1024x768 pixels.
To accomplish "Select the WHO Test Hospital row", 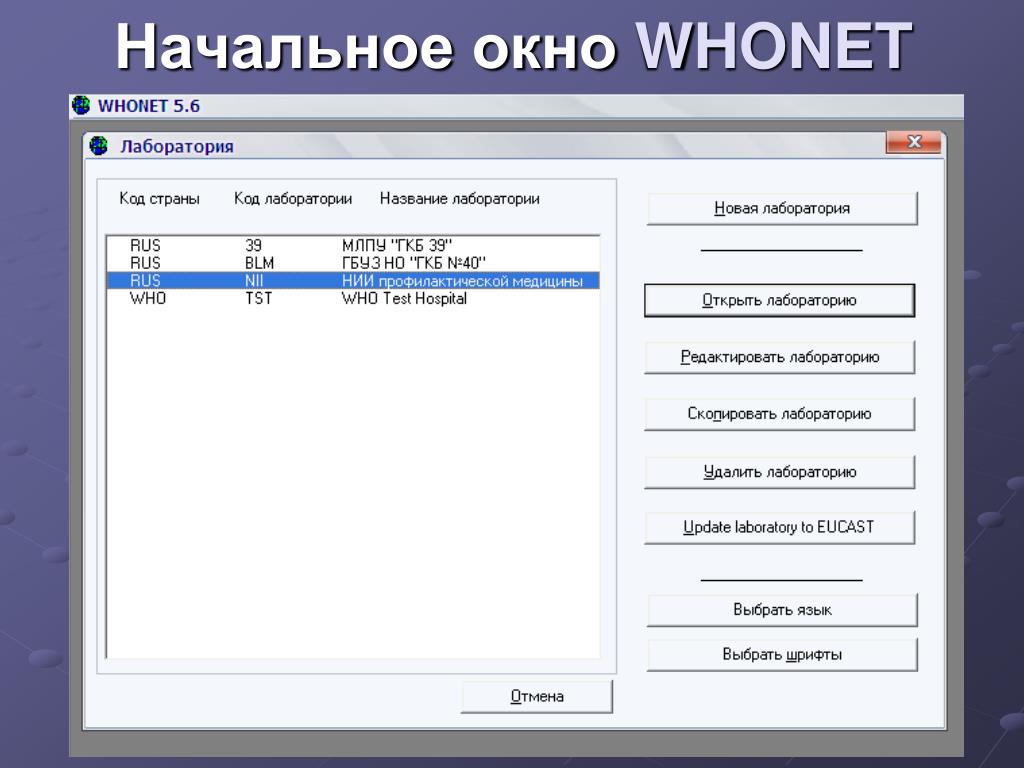I will coord(353,298).
